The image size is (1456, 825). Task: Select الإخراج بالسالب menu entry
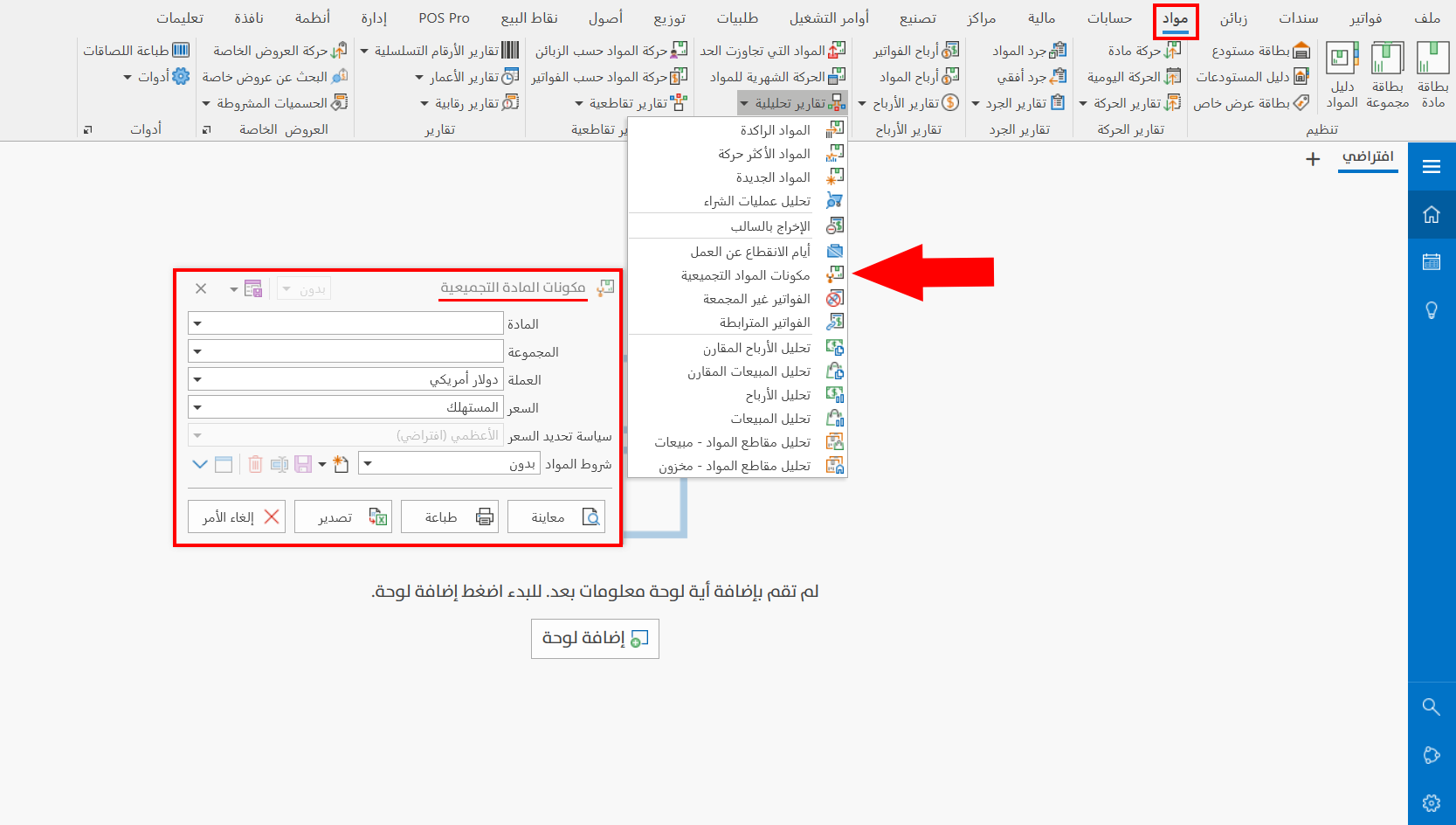737,226
